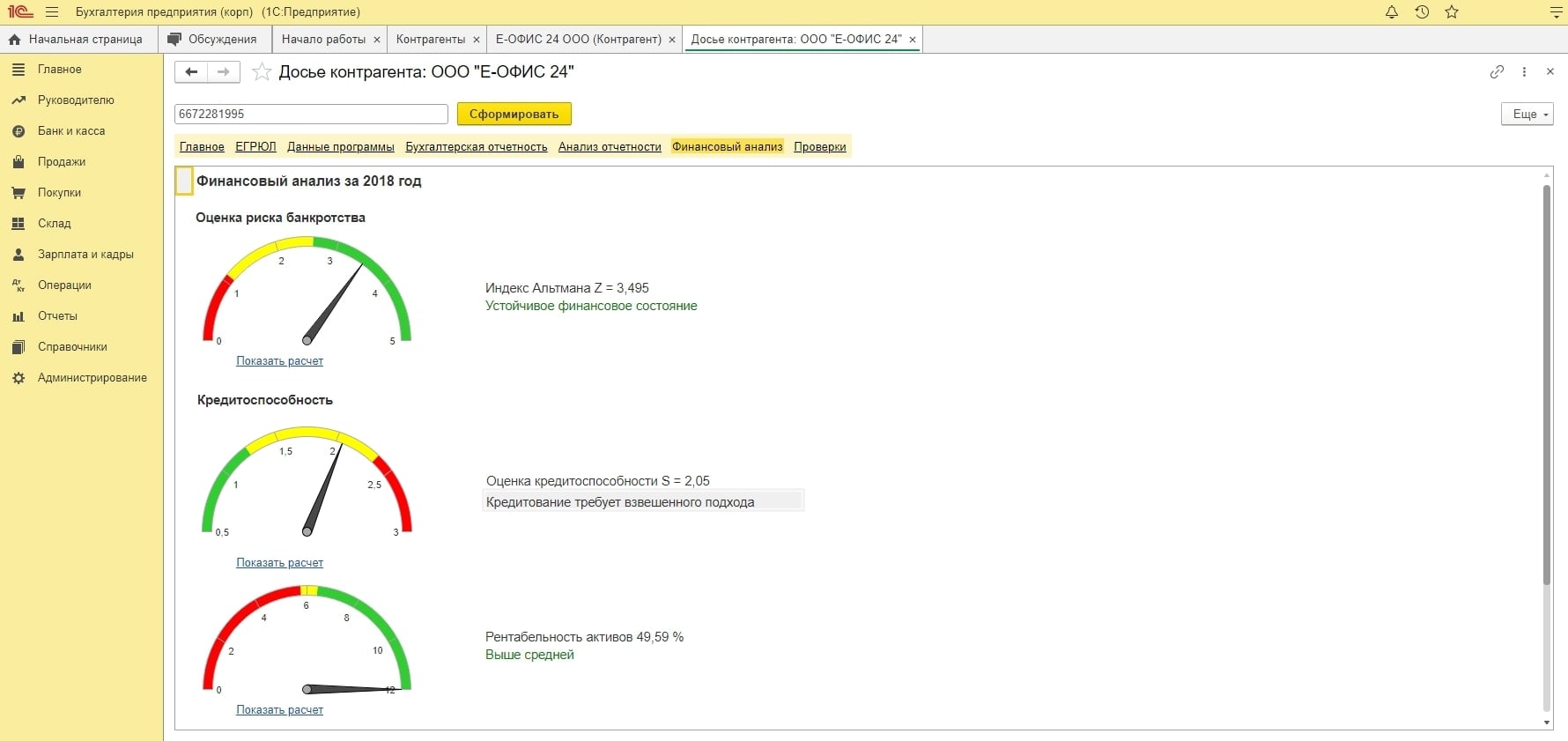Add dossier to favorites with star
Image resolution: width=1568 pixels, height=741 pixels.
[x=262, y=72]
